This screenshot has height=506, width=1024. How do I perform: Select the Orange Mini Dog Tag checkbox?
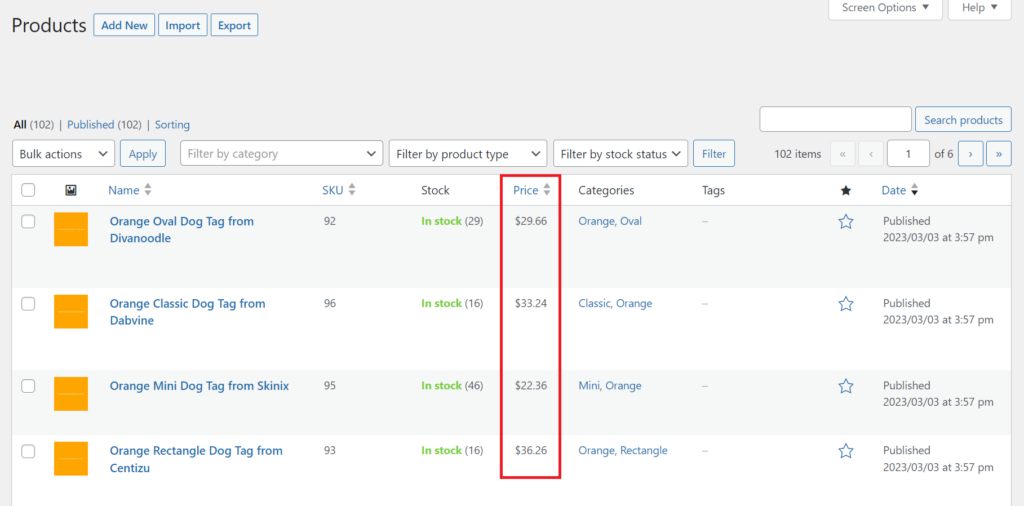pyautogui.click(x=28, y=387)
